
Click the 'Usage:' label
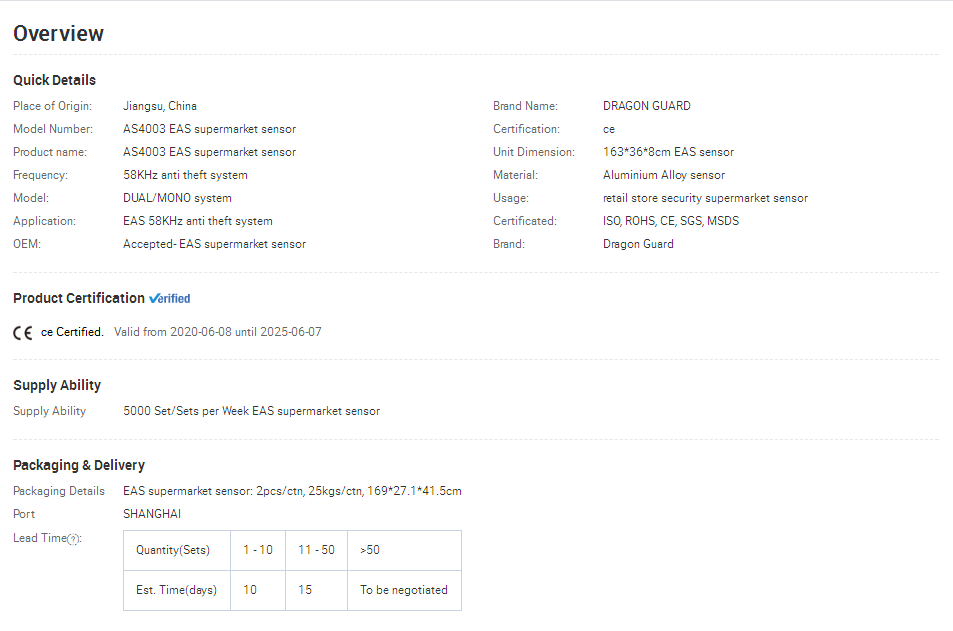coord(511,198)
